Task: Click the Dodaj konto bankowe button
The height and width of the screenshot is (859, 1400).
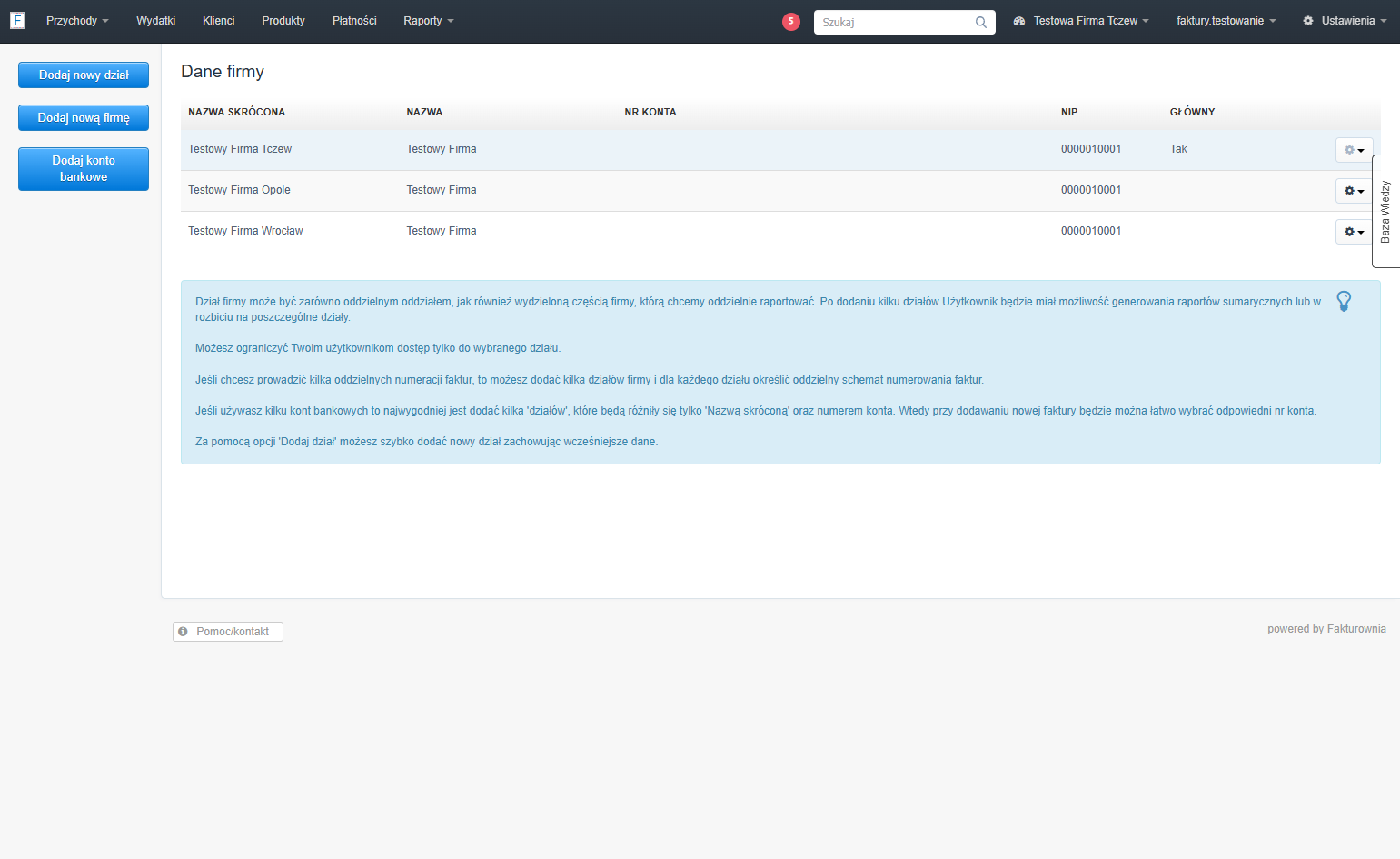Action: pyautogui.click(x=84, y=169)
